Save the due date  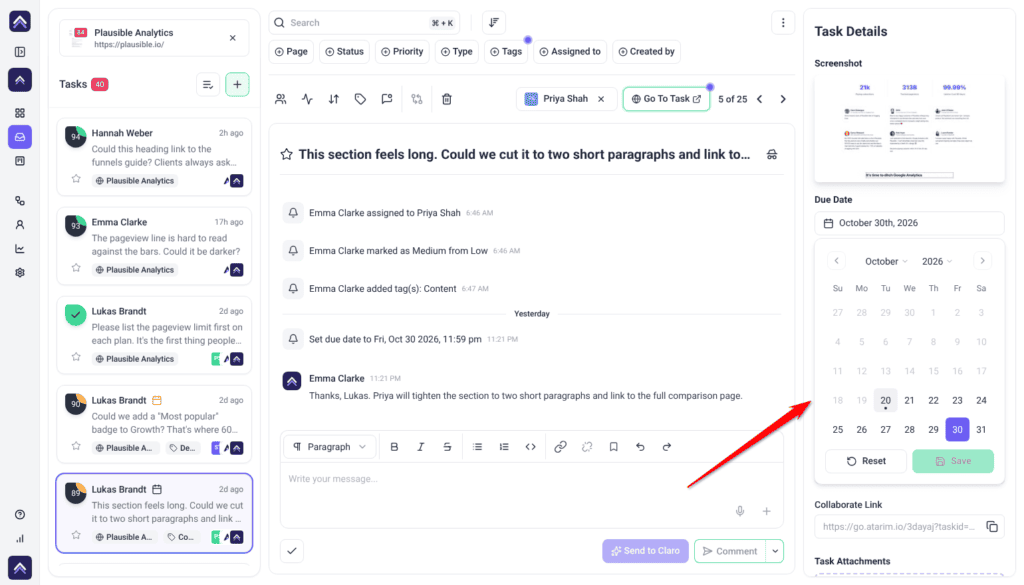(x=953, y=461)
